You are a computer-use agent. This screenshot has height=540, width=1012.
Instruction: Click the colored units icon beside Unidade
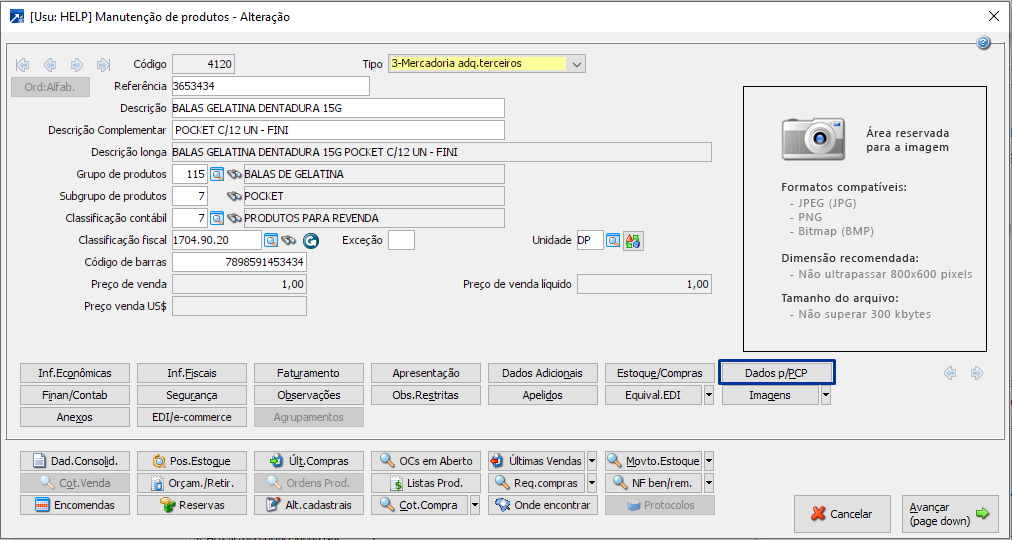pos(632,241)
